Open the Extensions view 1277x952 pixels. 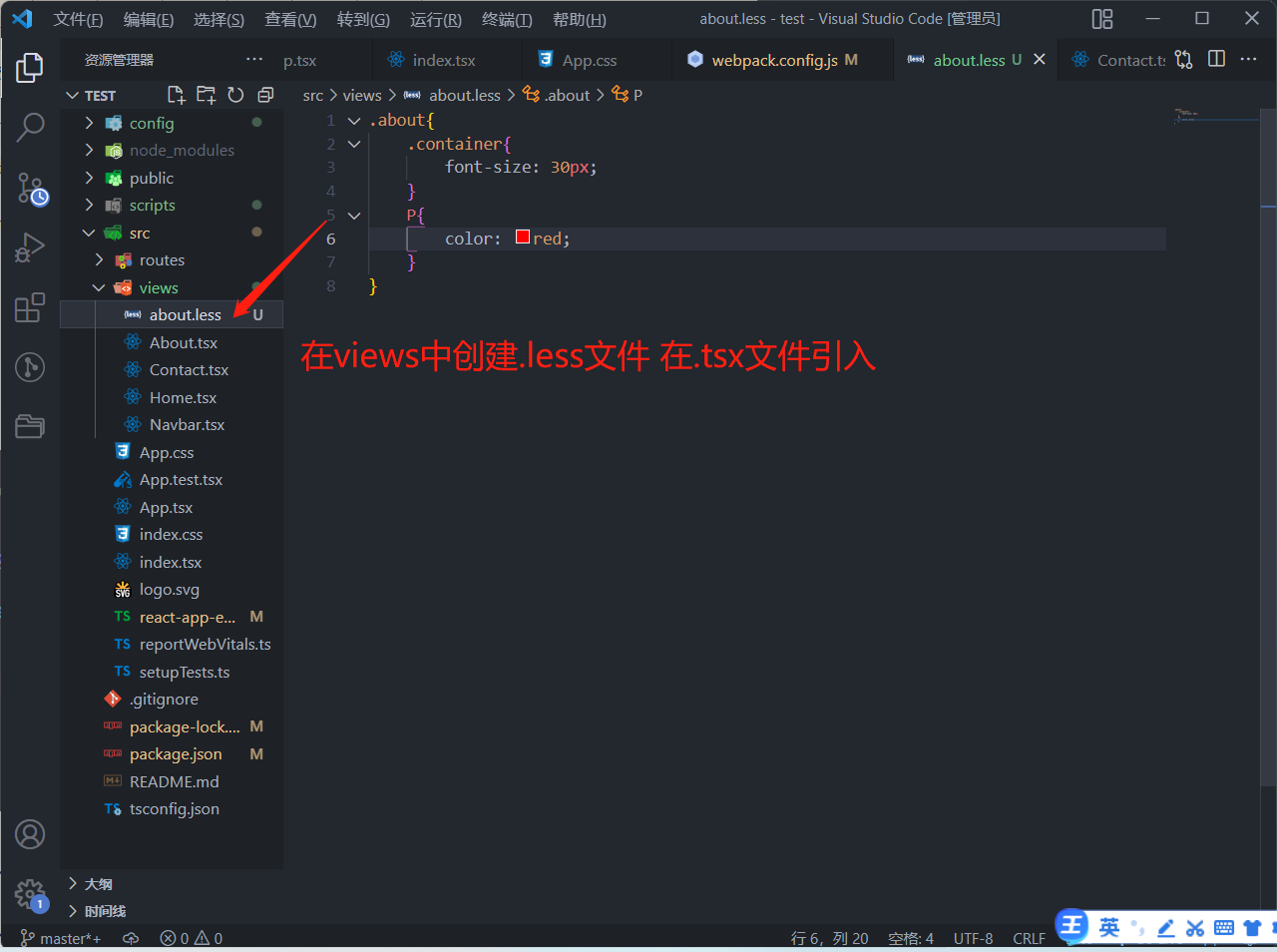[30, 306]
